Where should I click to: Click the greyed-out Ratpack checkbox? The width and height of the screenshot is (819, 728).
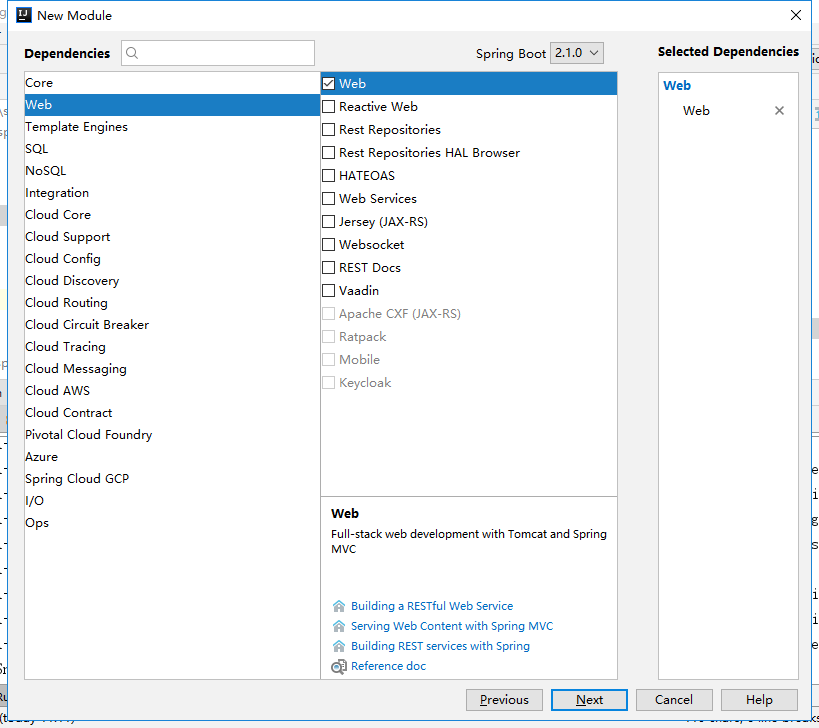coord(329,336)
